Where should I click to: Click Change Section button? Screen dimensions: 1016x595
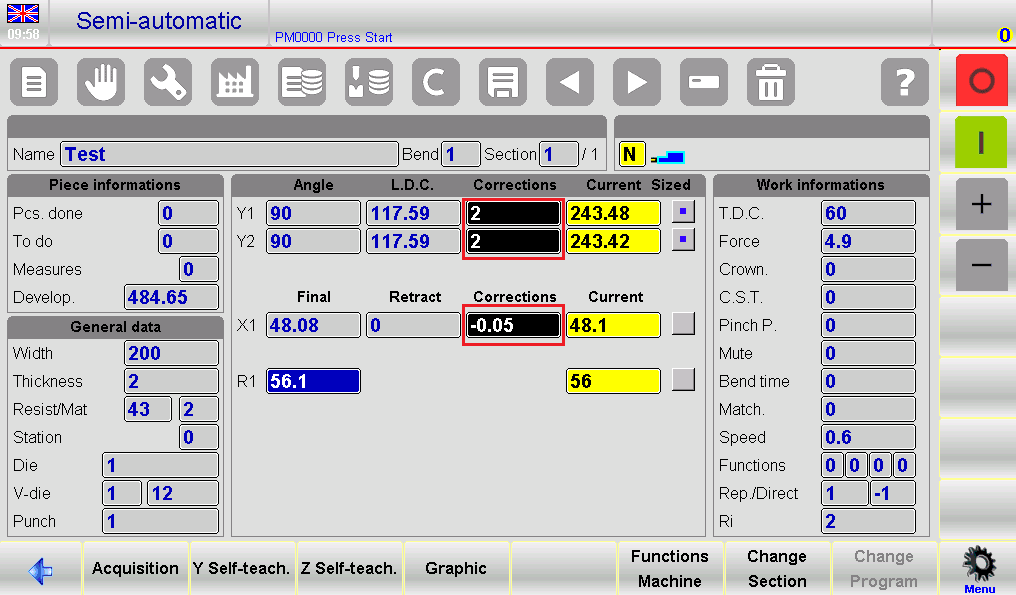click(x=777, y=568)
